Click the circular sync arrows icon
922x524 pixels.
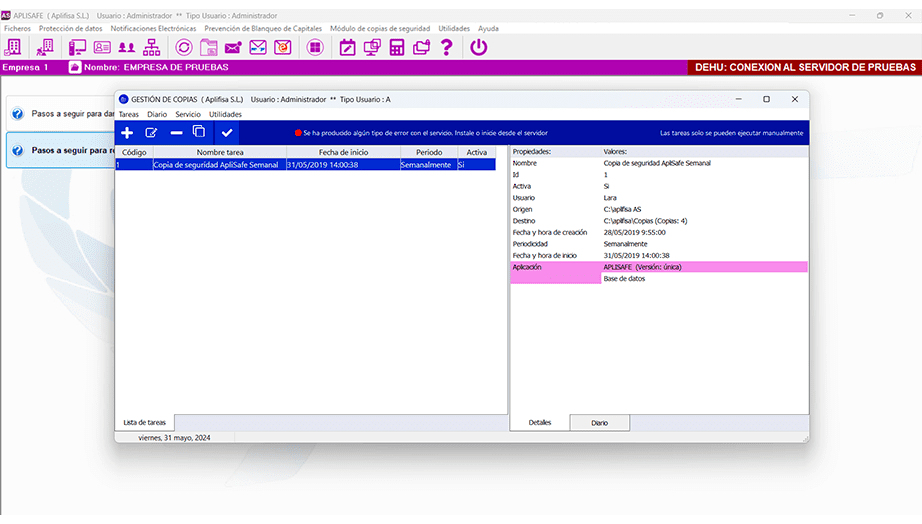click(x=183, y=47)
